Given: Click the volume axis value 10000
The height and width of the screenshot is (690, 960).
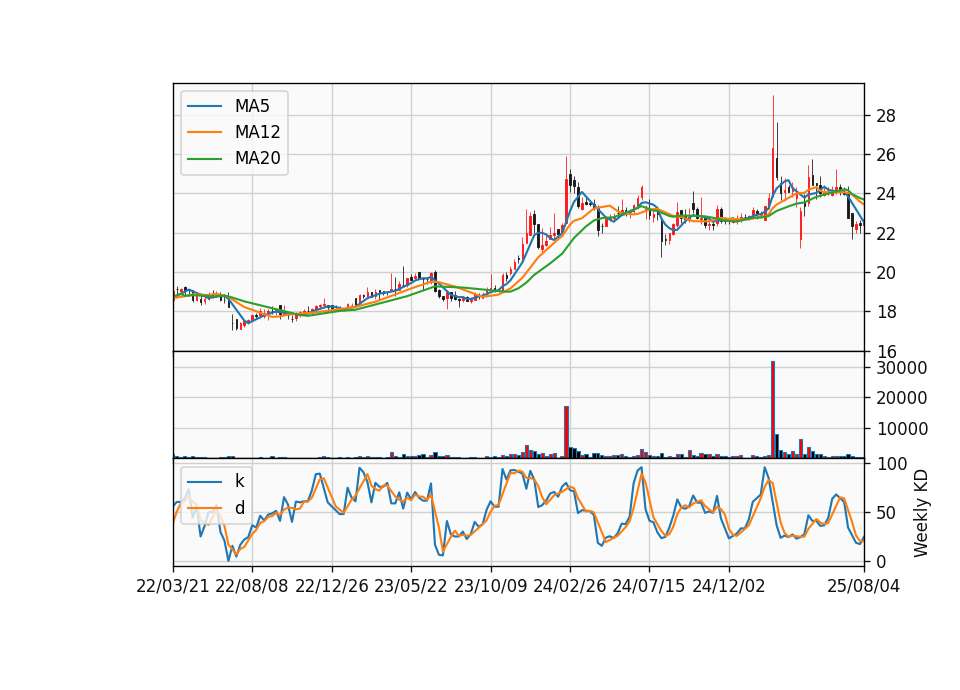Looking at the screenshot, I should tap(902, 429).
